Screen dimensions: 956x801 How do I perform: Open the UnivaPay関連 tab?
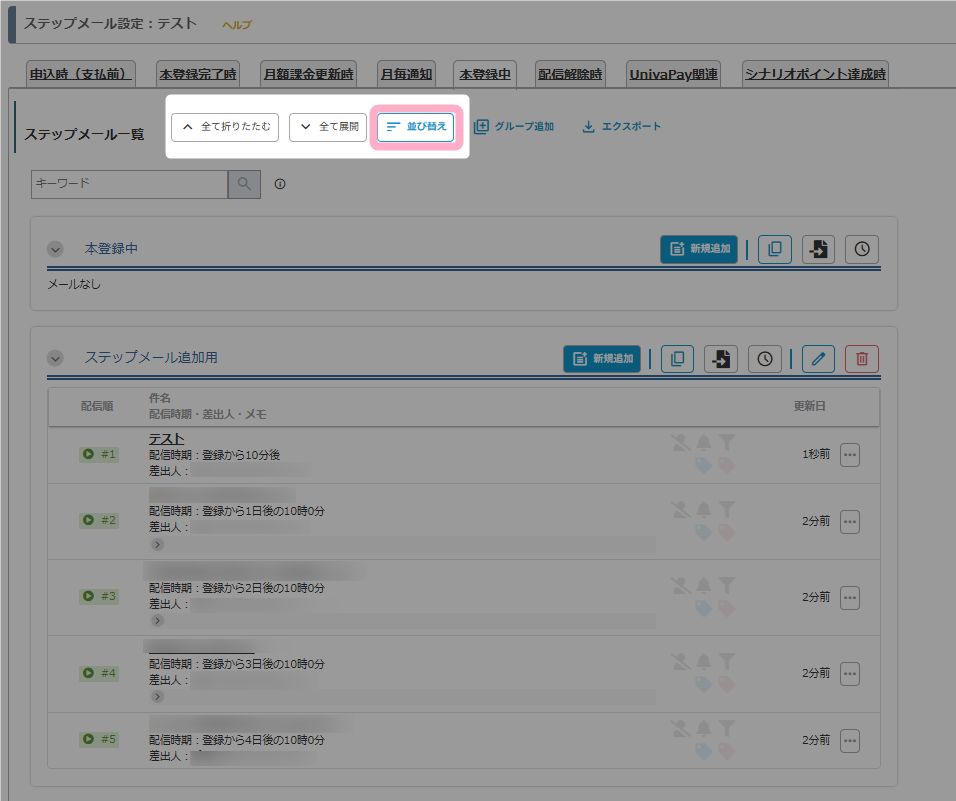tap(673, 74)
